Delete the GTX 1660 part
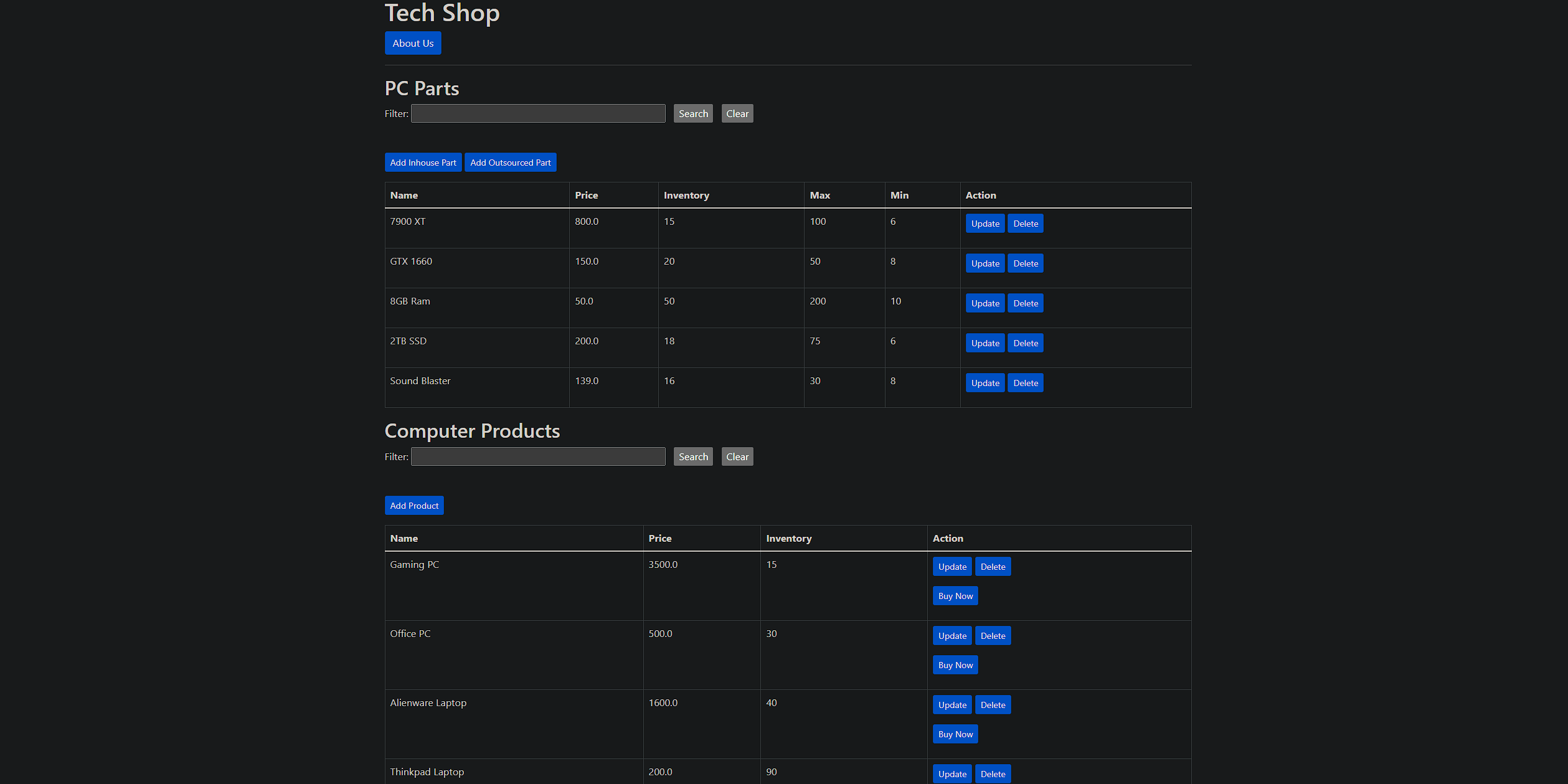The width and height of the screenshot is (1568, 784). 1025,263
